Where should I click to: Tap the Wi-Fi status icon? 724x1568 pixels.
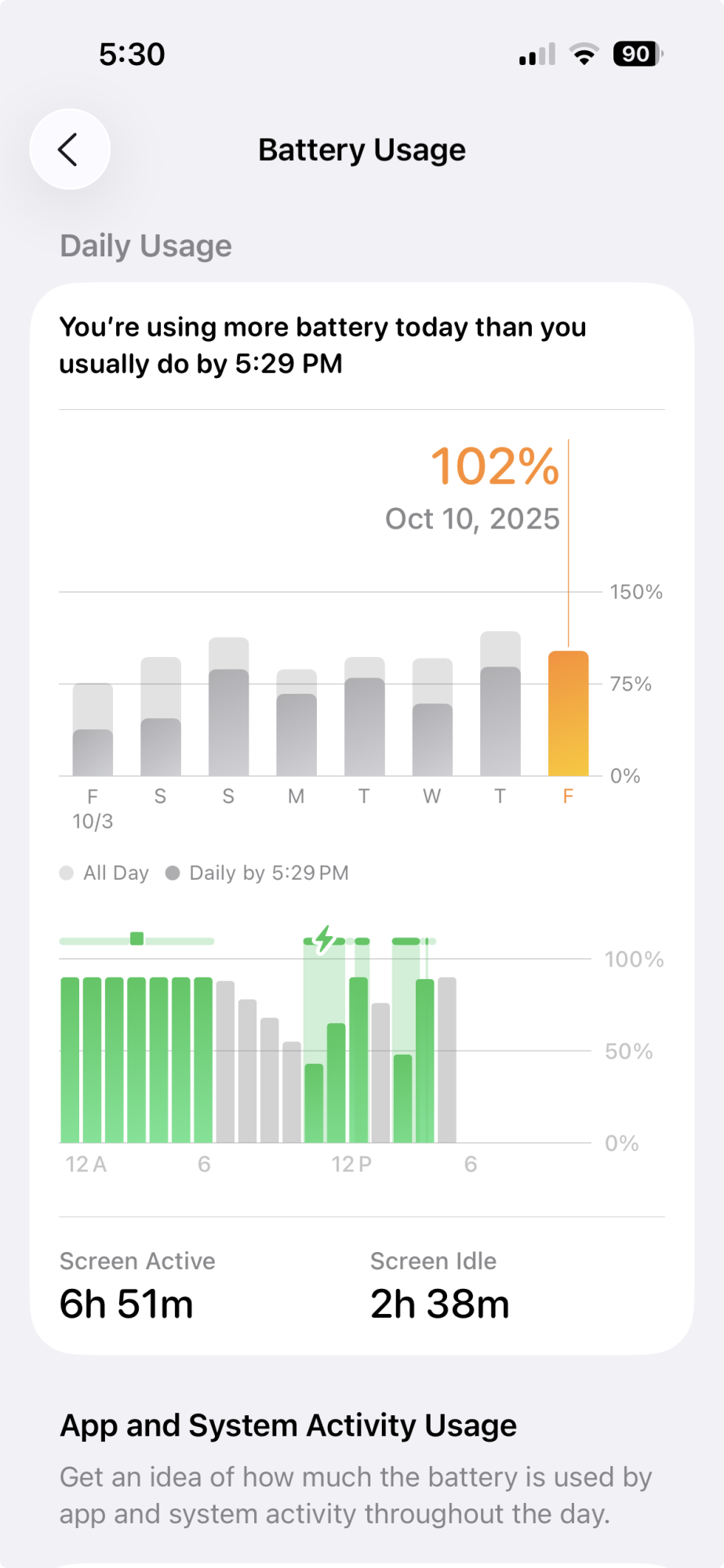[x=584, y=54]
